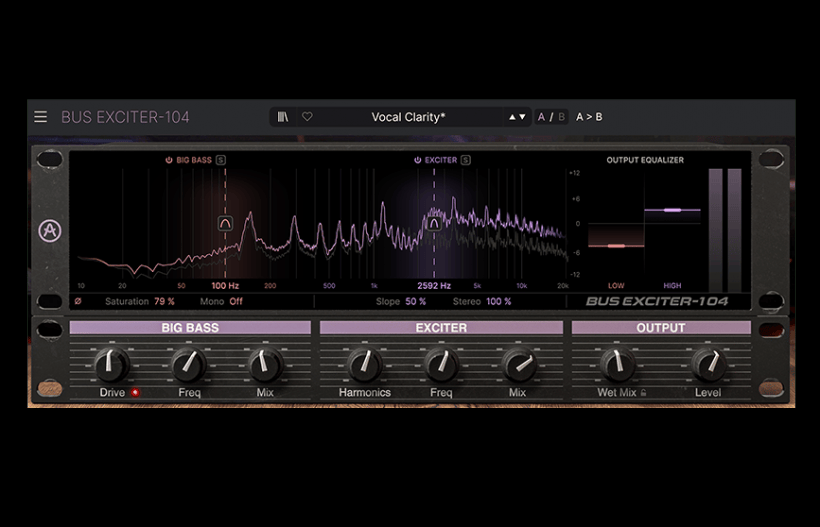
Task: Open the hamburger main menu
Action: click(40, 117)
